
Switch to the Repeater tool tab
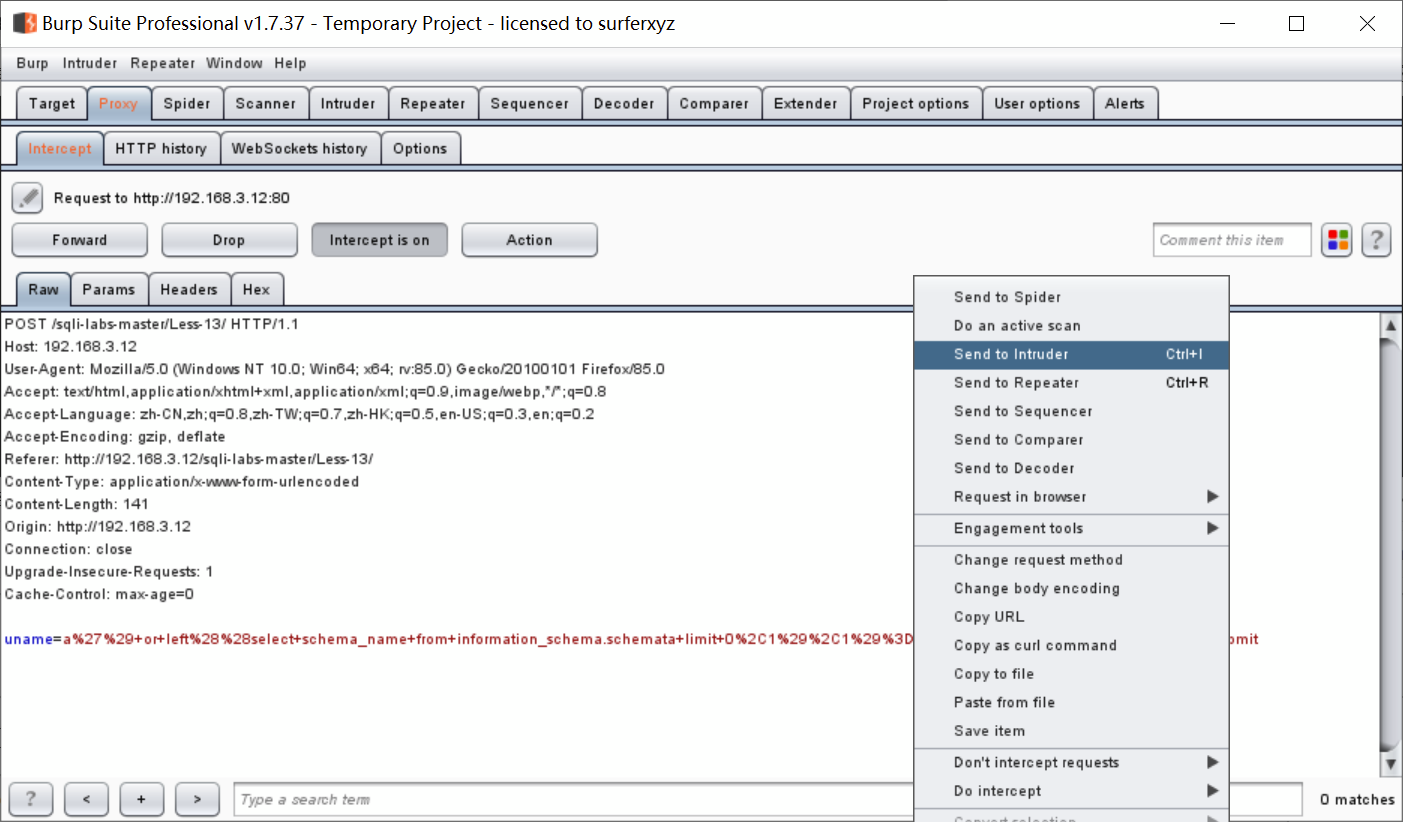click(x=433, y=103)
